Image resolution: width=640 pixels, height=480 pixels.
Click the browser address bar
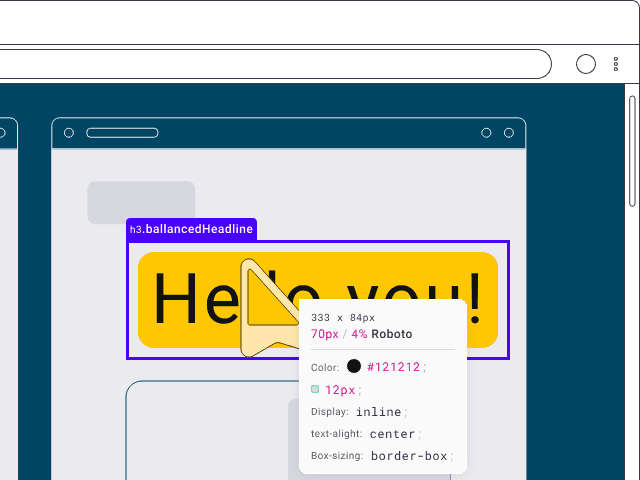(276, 64)
